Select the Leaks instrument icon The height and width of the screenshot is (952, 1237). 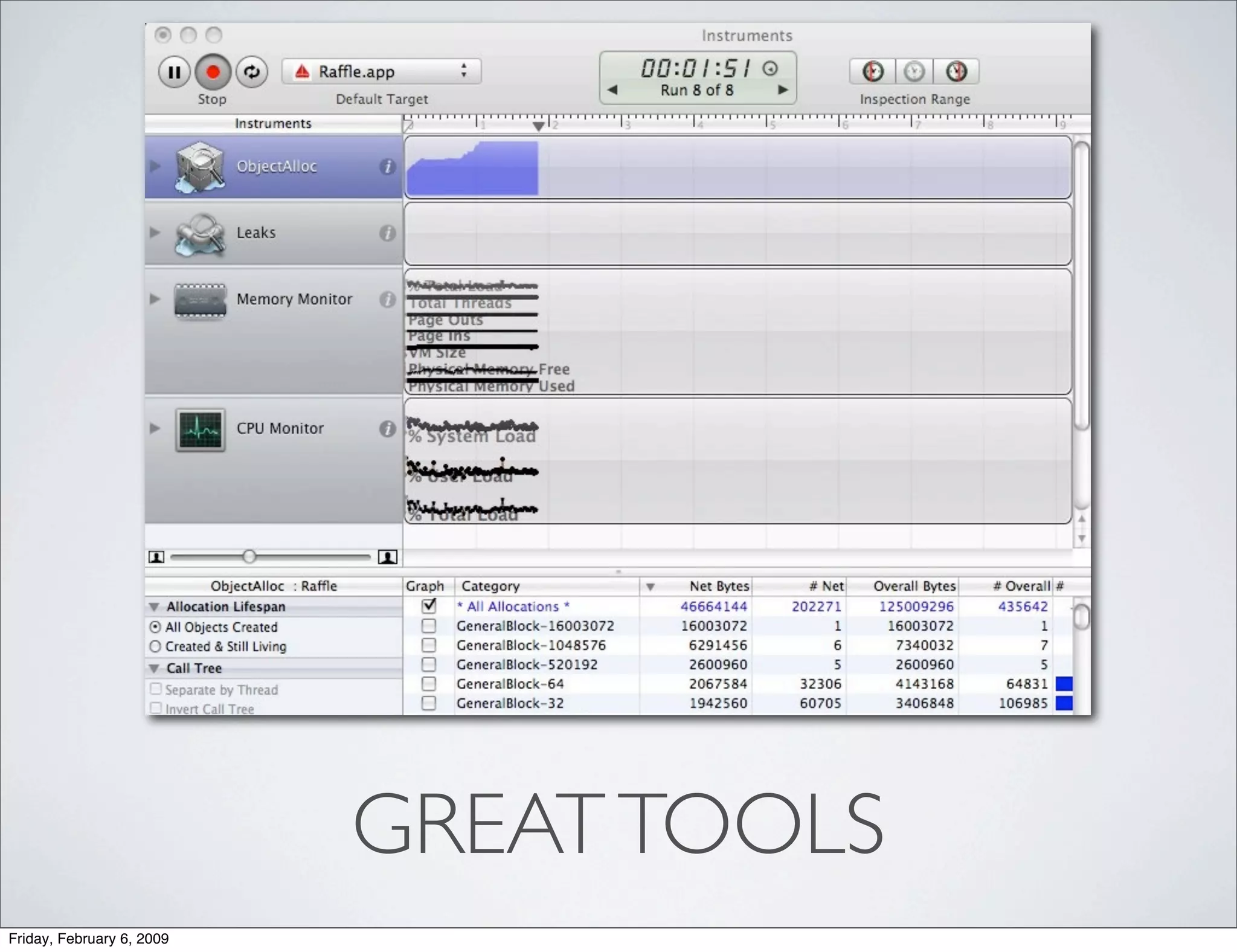click(x=200, y=234)
